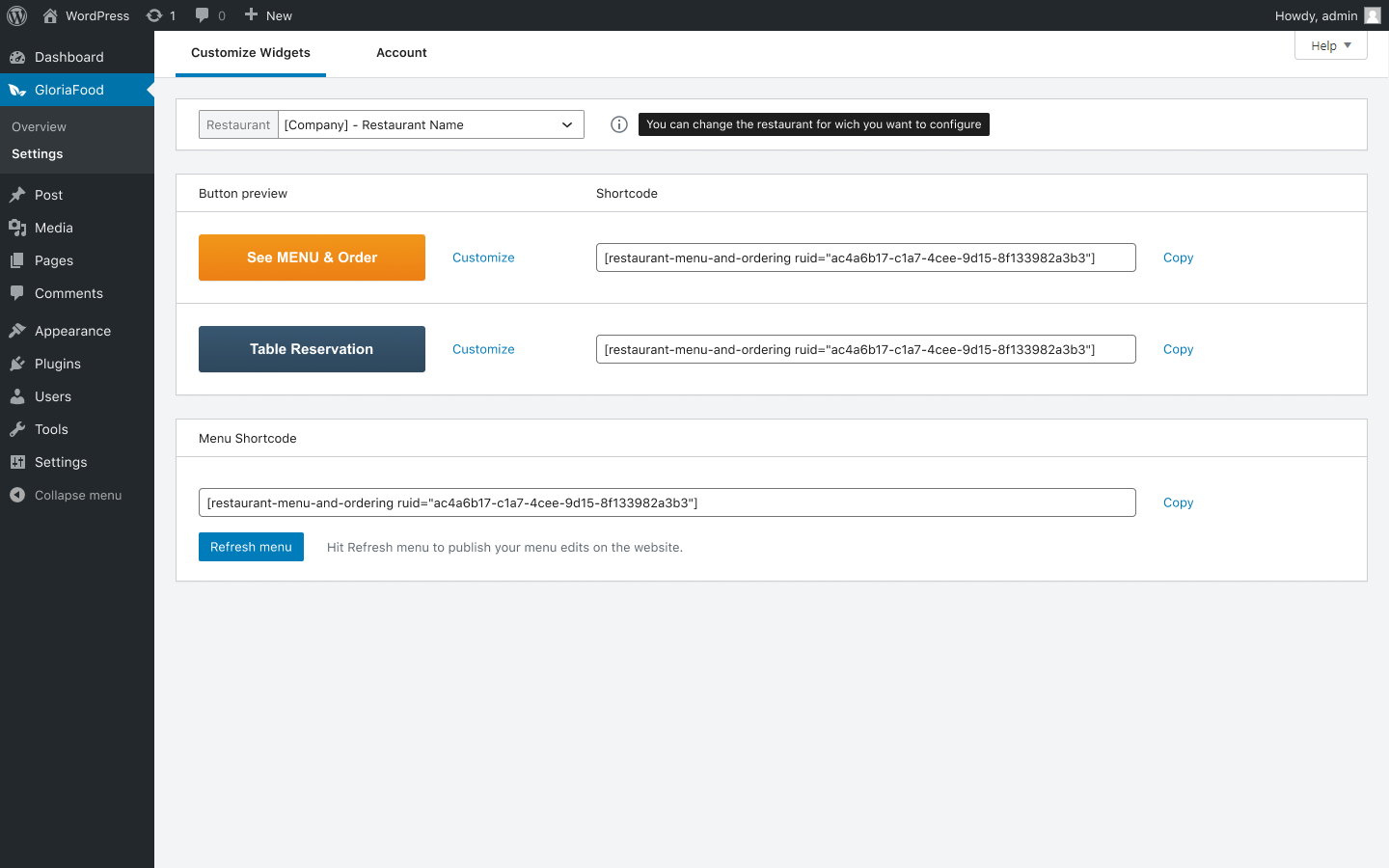Click the Tools wrench icon
This screenshot has height=868, width=1389.
pos(17,429)
